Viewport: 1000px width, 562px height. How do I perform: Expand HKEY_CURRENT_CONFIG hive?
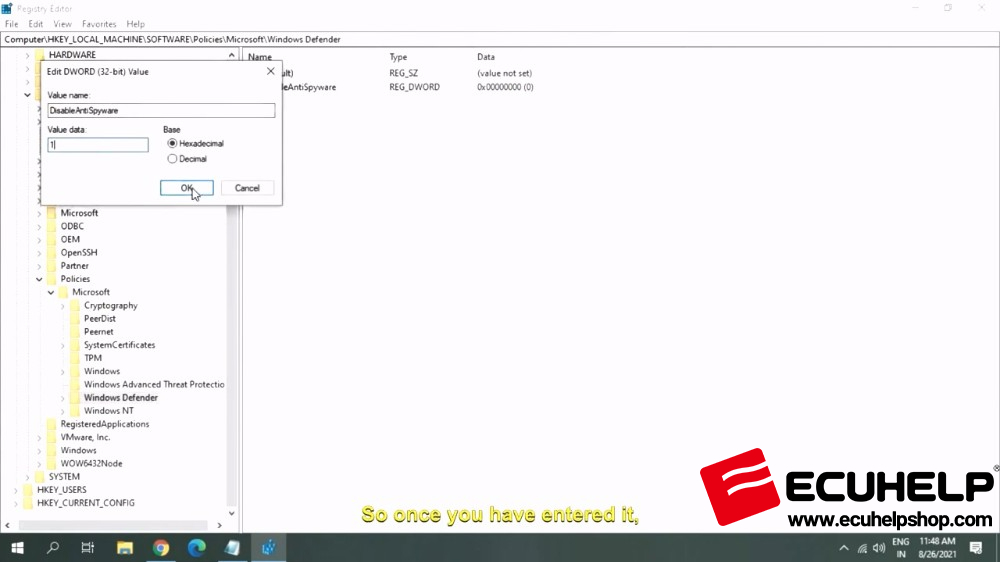click(x=16, y=503)
